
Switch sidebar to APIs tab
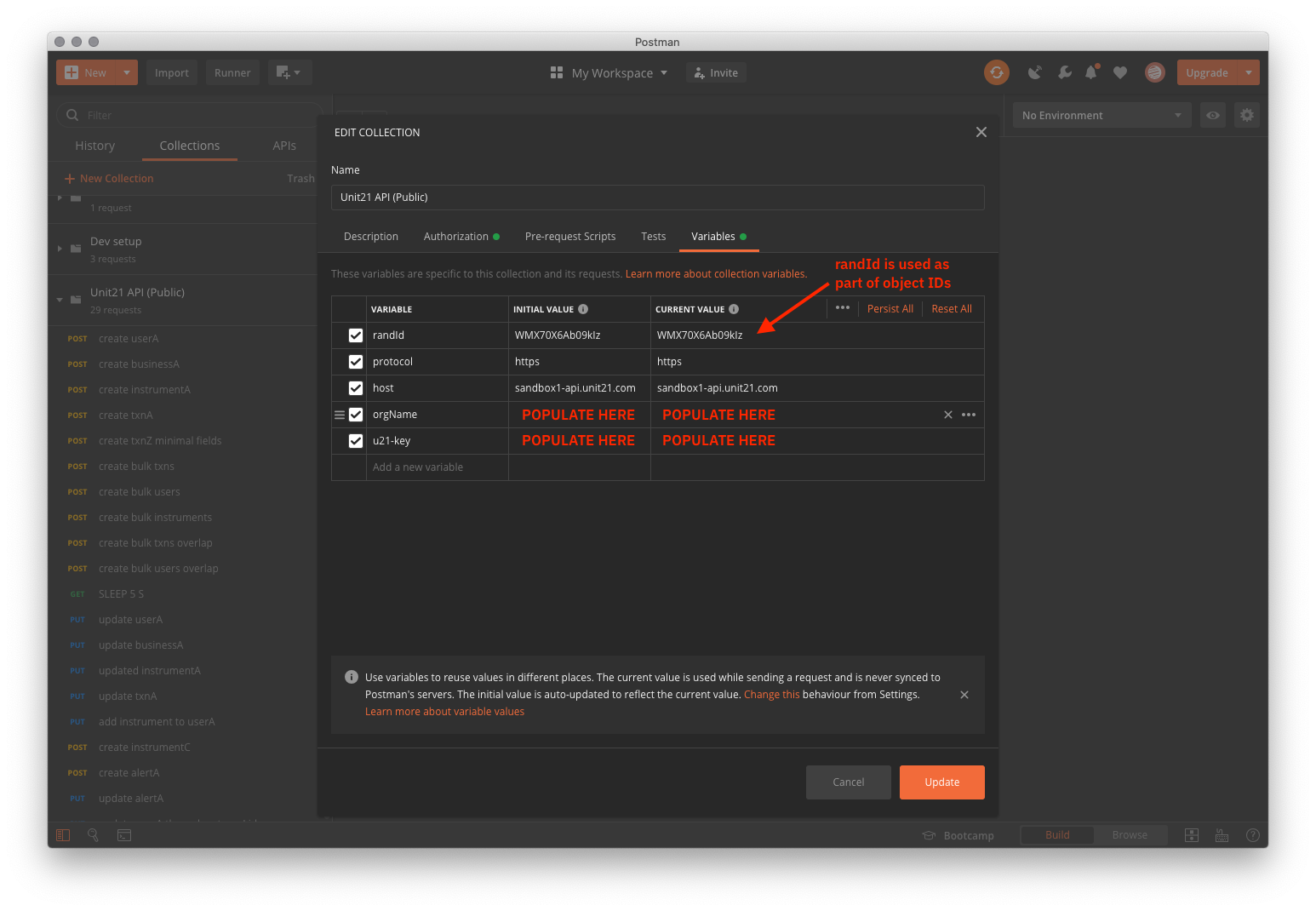point(284,146)
